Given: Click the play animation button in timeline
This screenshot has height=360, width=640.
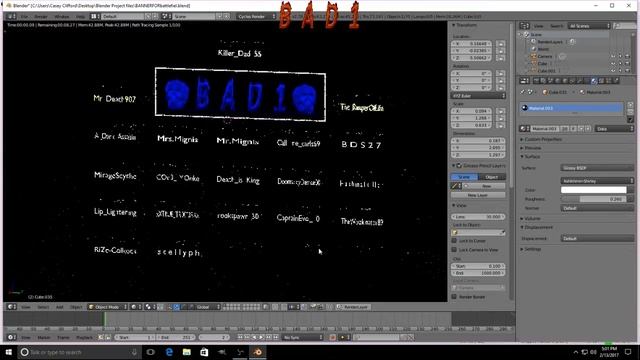Looking at the screenshot, I should point(261,337).
